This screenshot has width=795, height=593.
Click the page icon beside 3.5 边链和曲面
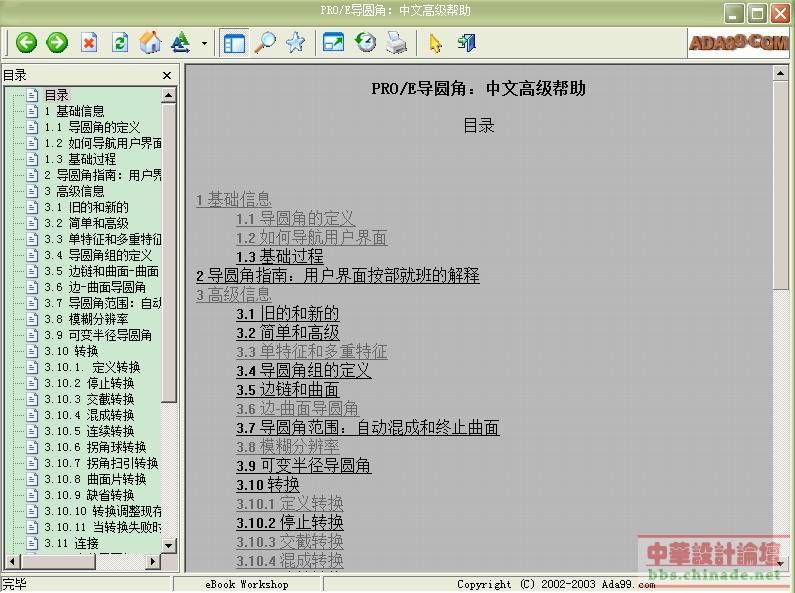32,271
